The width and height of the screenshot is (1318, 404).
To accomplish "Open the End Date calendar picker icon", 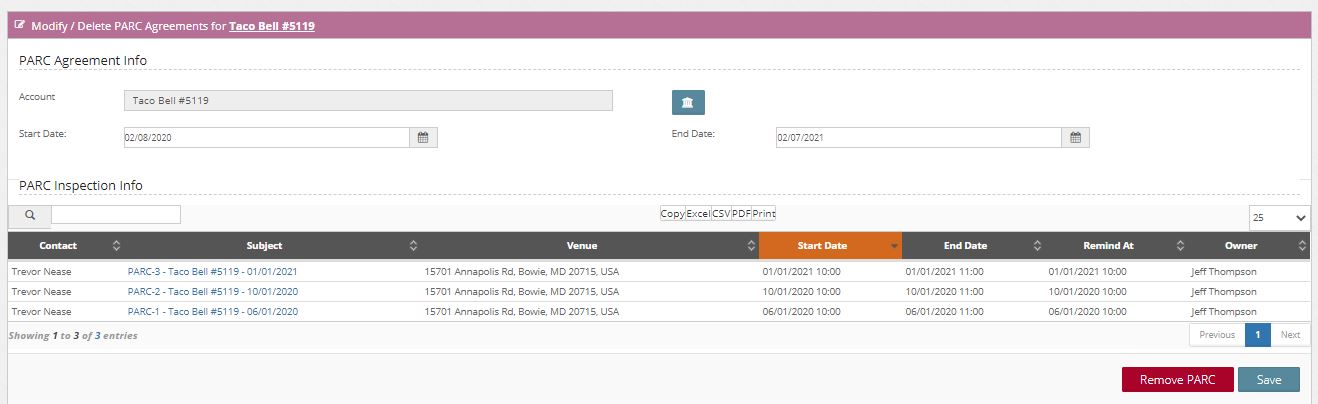I will (x=1075, y=138).
